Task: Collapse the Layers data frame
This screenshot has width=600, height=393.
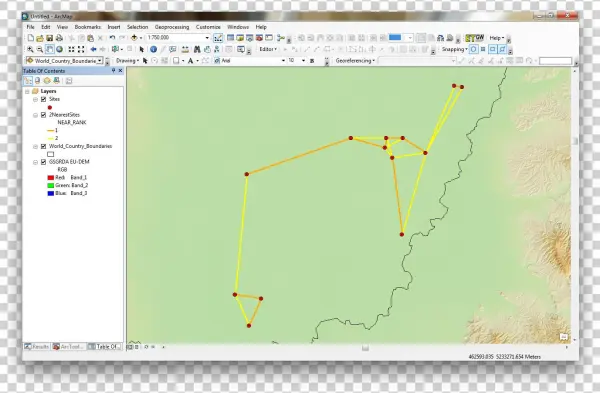Action: click(27, 91)
